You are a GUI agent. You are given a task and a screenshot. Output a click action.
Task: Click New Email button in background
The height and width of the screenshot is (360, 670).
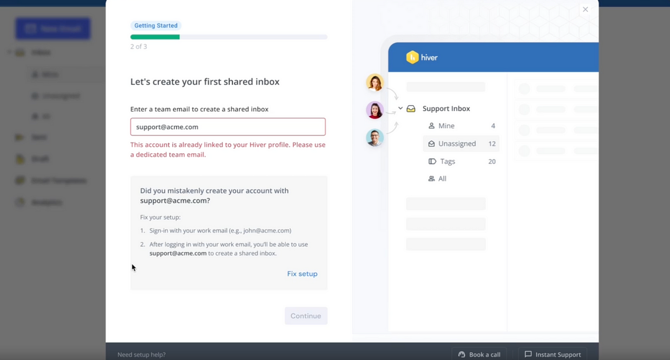[53, 29]
